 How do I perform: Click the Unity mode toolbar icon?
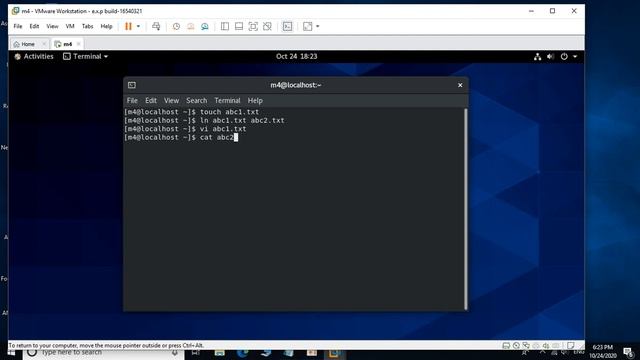[x=267, y=26]
